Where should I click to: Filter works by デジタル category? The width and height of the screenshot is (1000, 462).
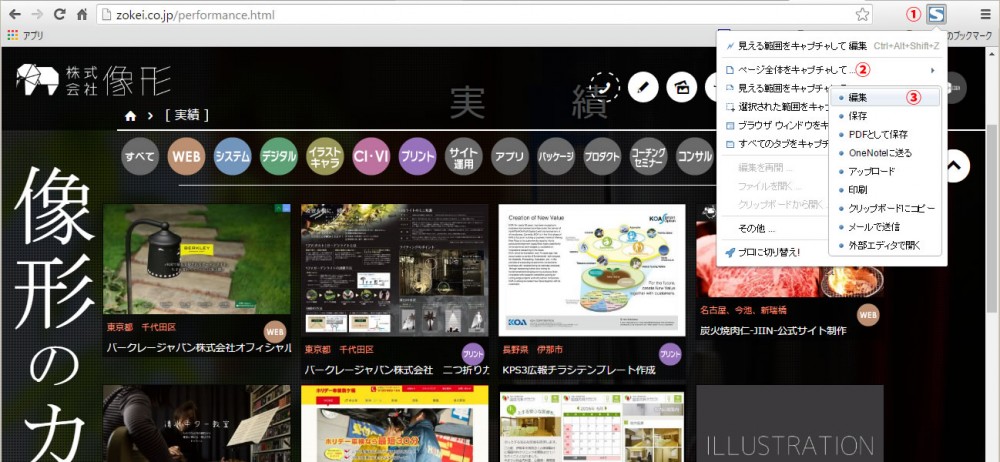(x=279, y=156)
